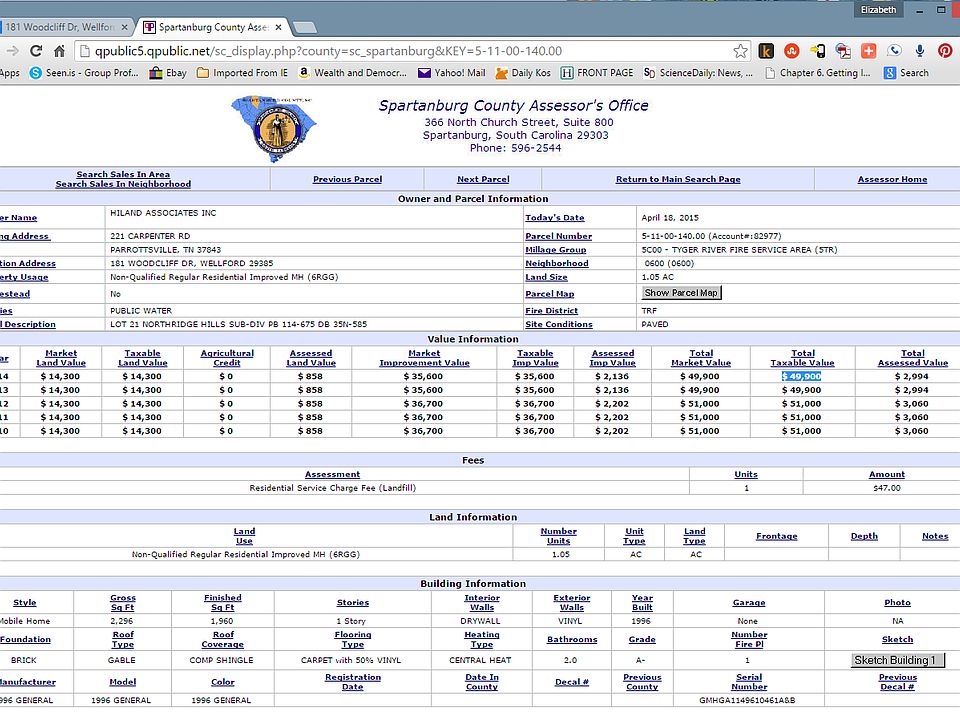Open a new tab
Viewport: 960px width, 720px height.
click(x=304, y=27)
